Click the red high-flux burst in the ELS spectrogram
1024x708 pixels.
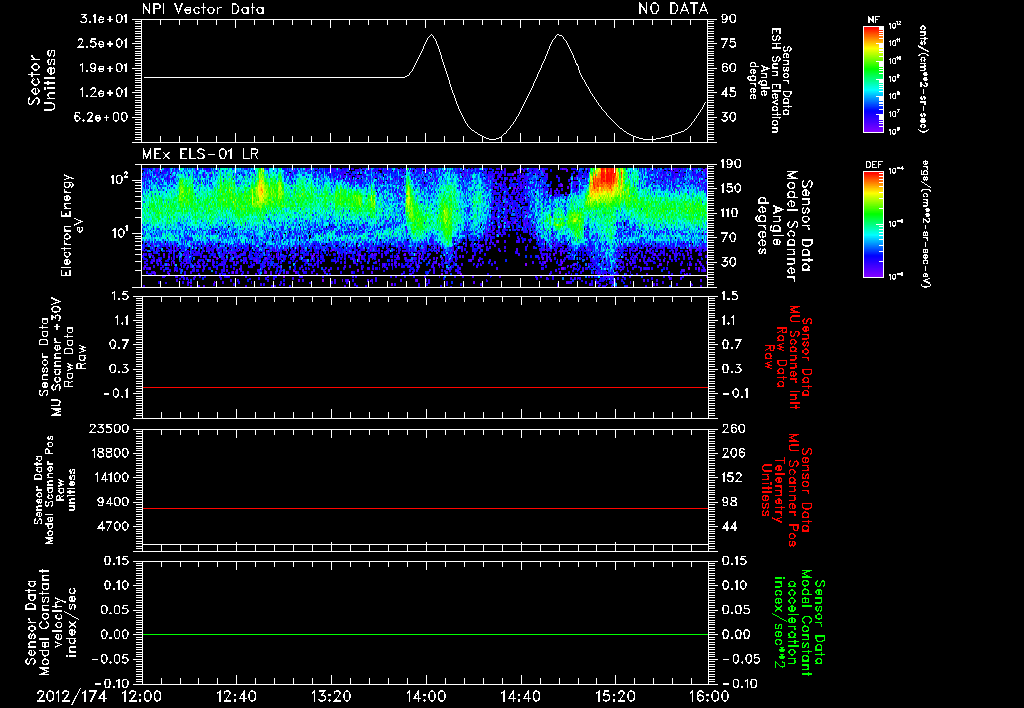(604, 178)
